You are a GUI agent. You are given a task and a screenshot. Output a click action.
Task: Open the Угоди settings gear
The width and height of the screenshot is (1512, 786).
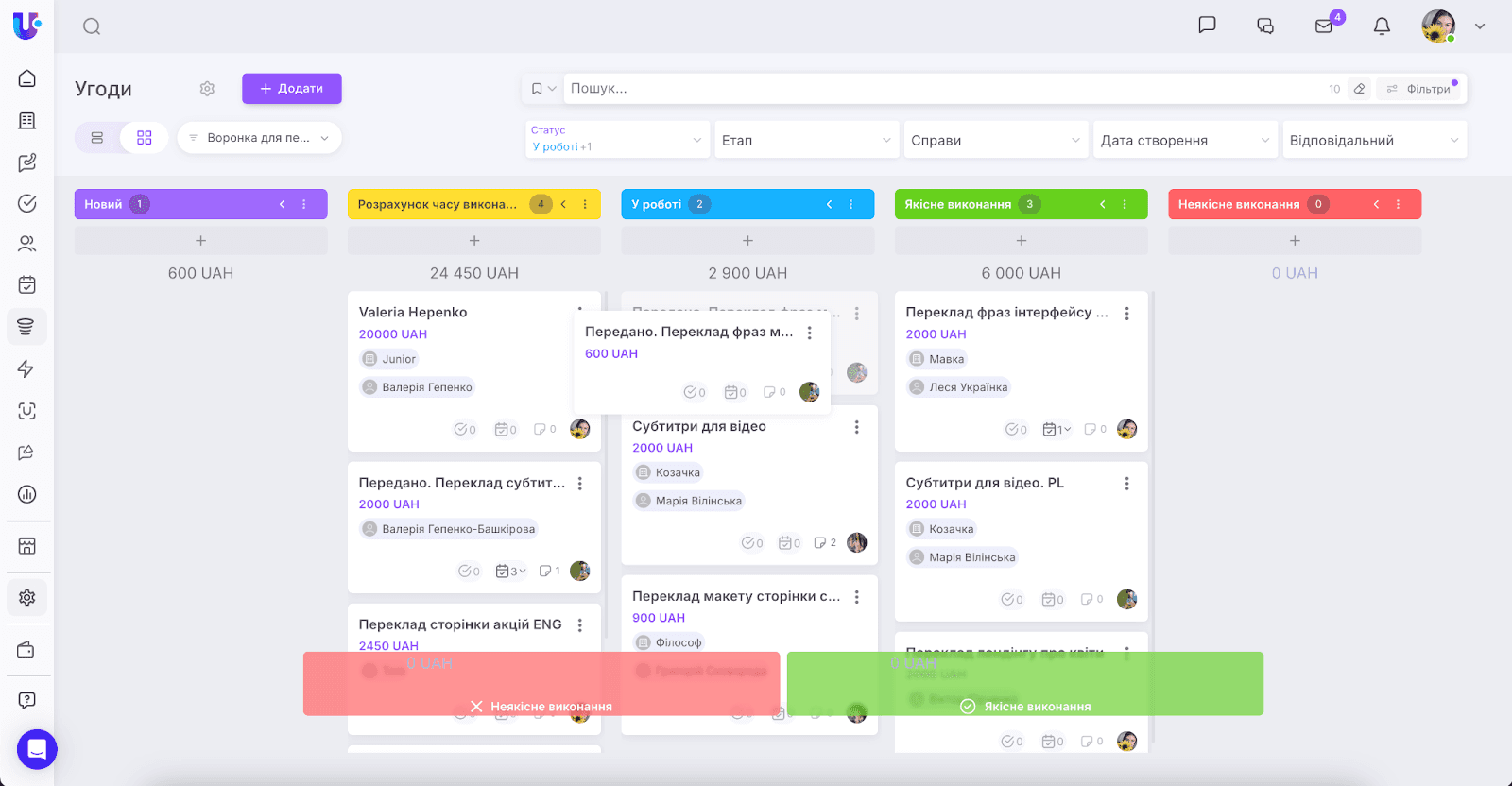(207, 89)
